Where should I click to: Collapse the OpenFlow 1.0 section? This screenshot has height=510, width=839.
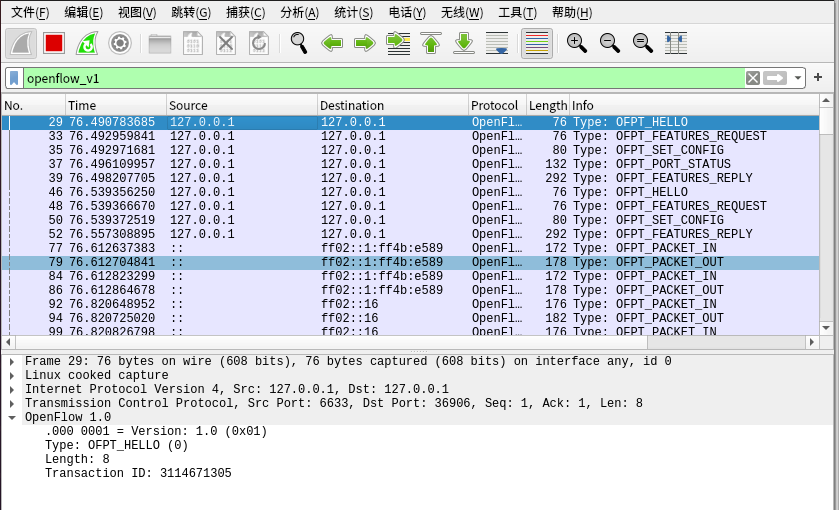click(x=12, y=417)
